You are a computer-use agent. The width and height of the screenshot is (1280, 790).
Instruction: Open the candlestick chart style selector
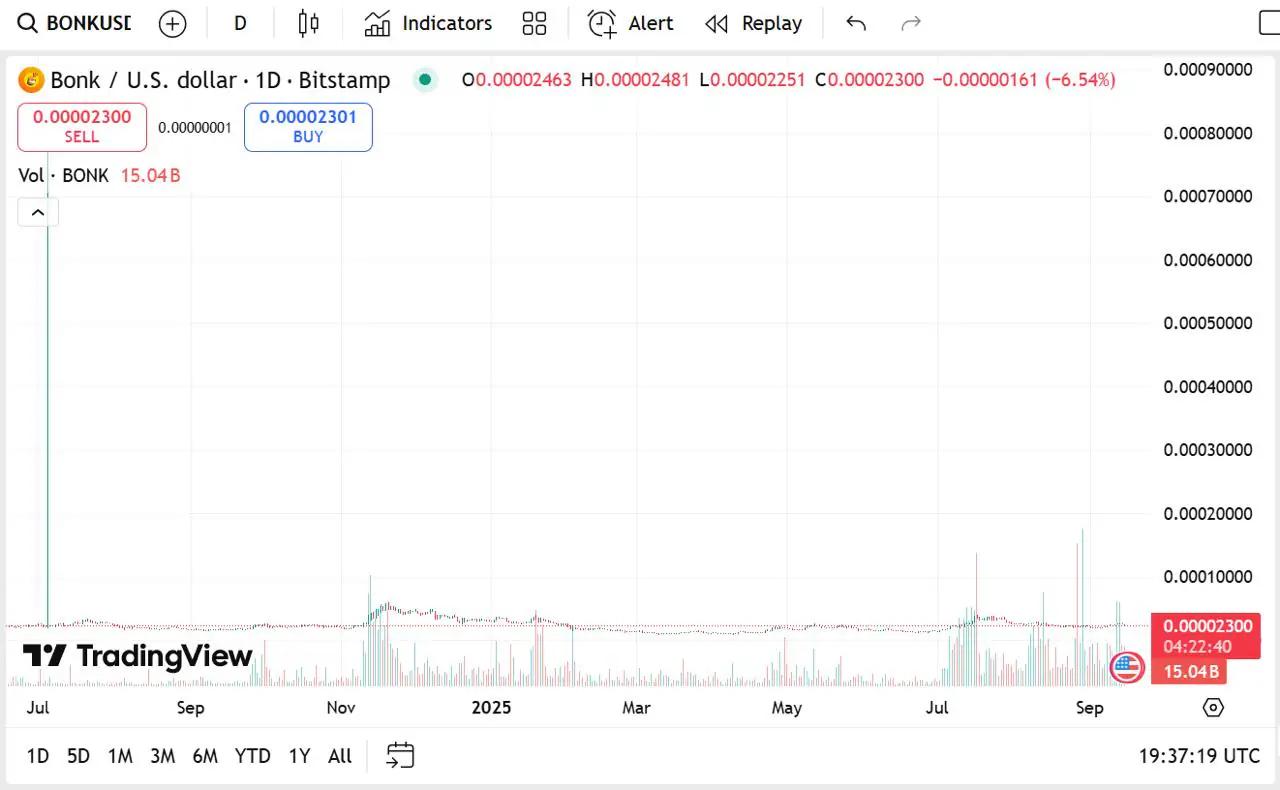pyautogui.click(x=309, y=24)
